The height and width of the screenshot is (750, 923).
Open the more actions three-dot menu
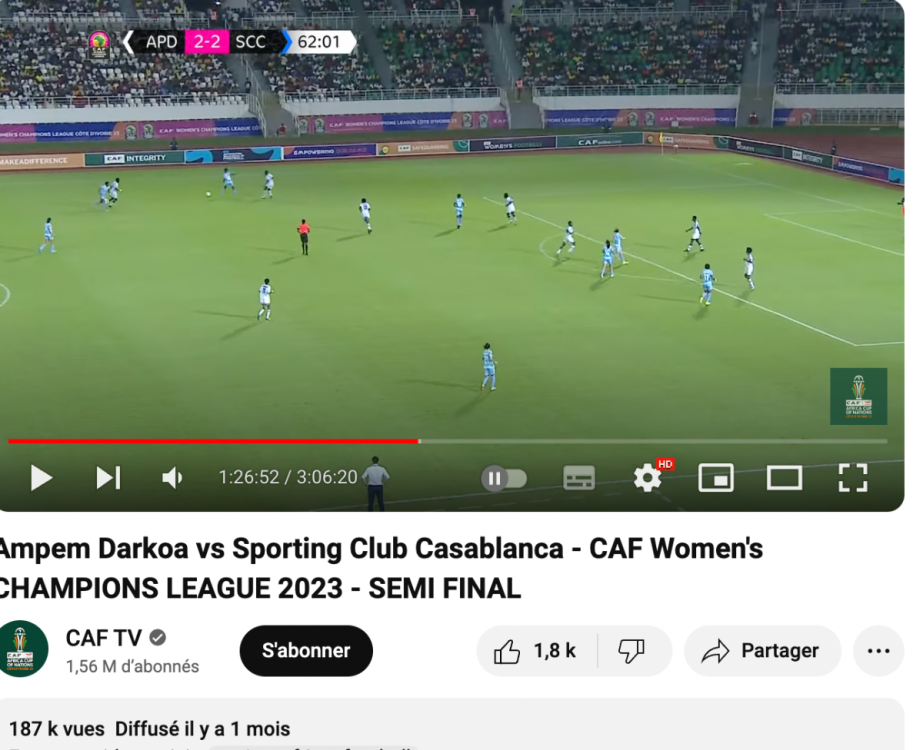point(878,651)
